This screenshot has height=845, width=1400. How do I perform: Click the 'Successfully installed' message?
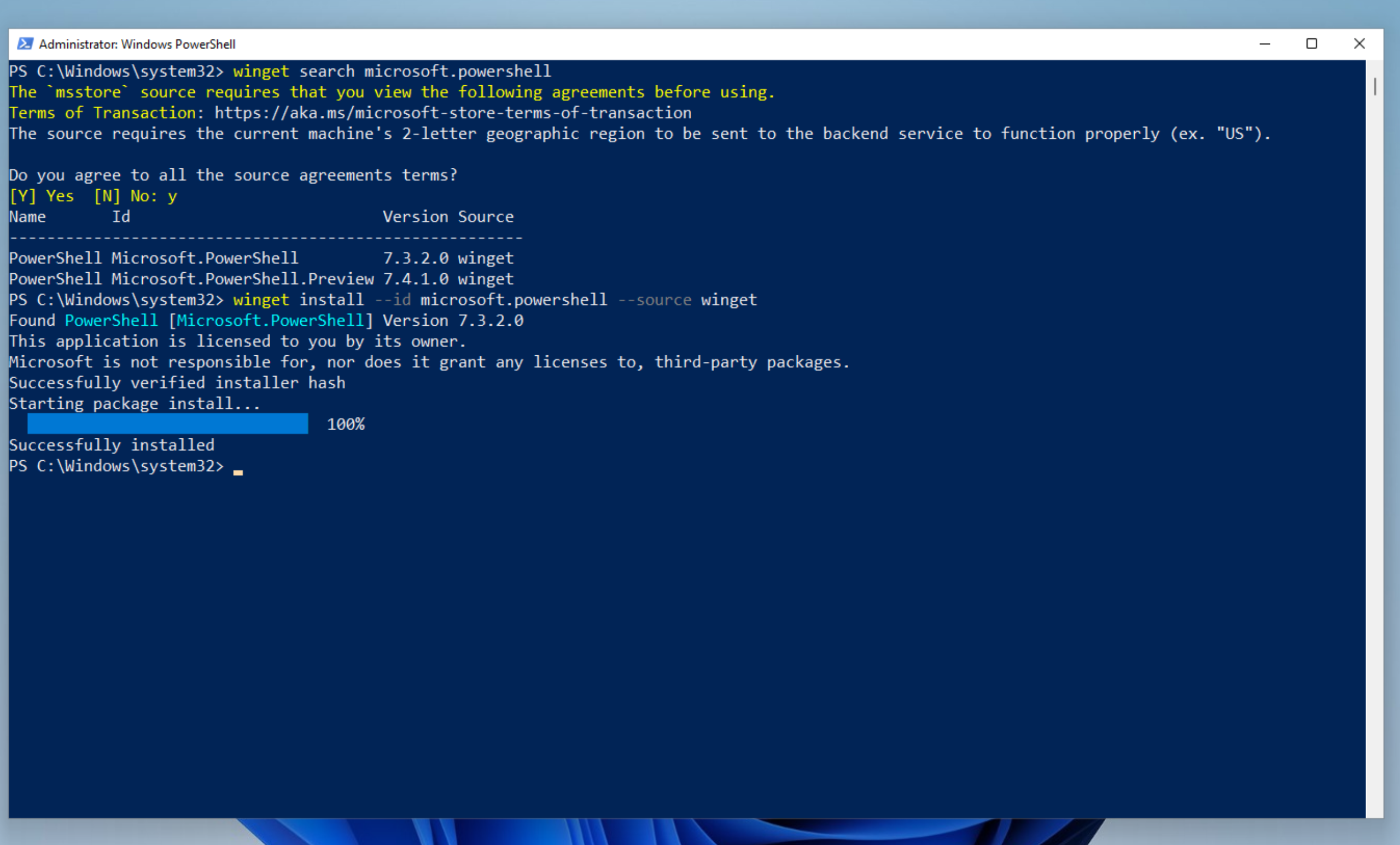[x=112, y=445]
